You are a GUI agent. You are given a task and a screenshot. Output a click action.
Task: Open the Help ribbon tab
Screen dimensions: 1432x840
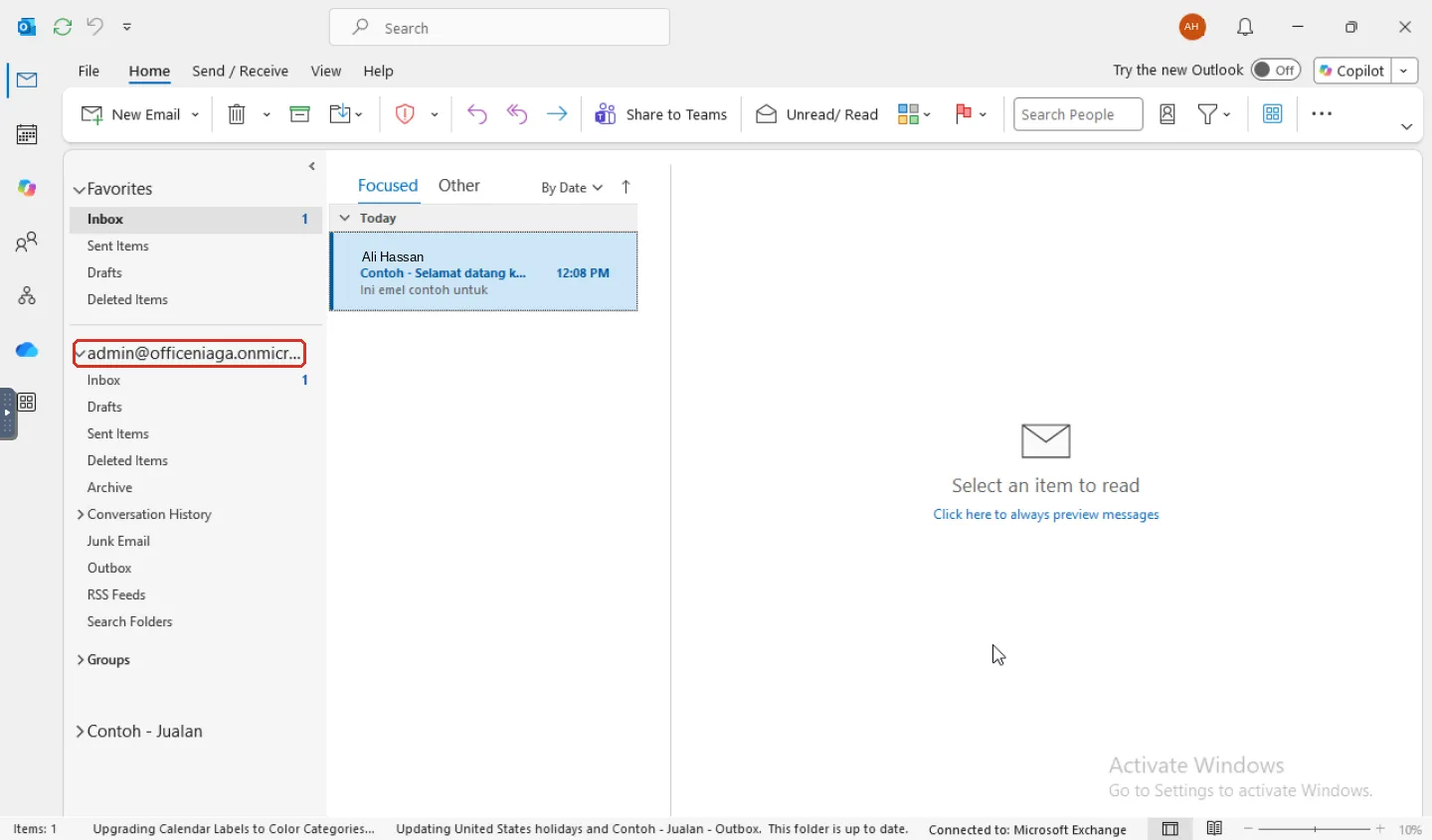[x=378, y=72]
